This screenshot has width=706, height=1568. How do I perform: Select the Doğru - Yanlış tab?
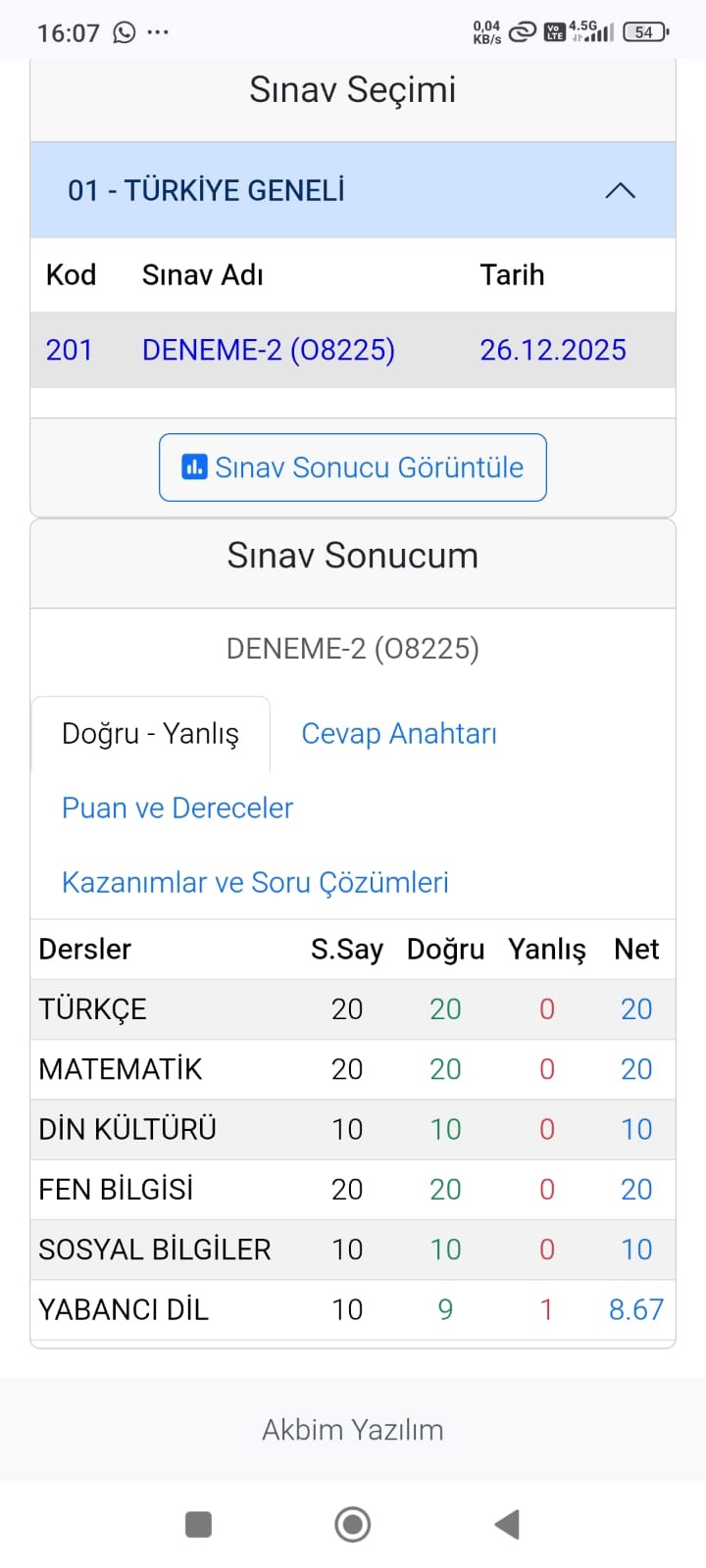coord(150,733)
